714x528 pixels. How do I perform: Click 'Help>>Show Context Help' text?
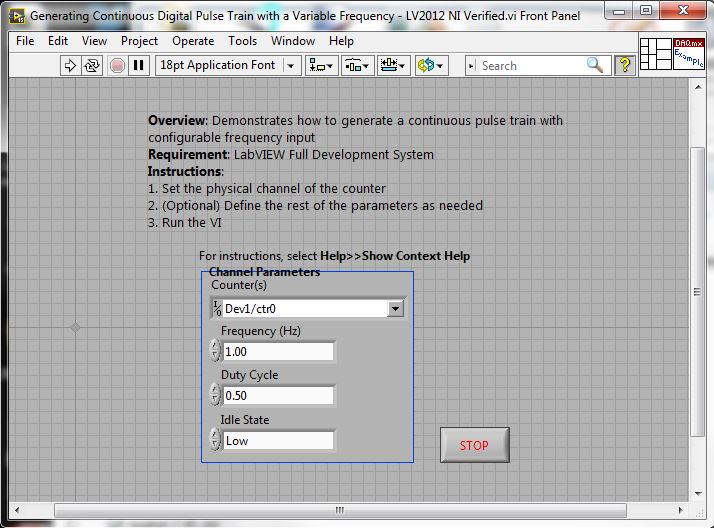pos(395,256)
